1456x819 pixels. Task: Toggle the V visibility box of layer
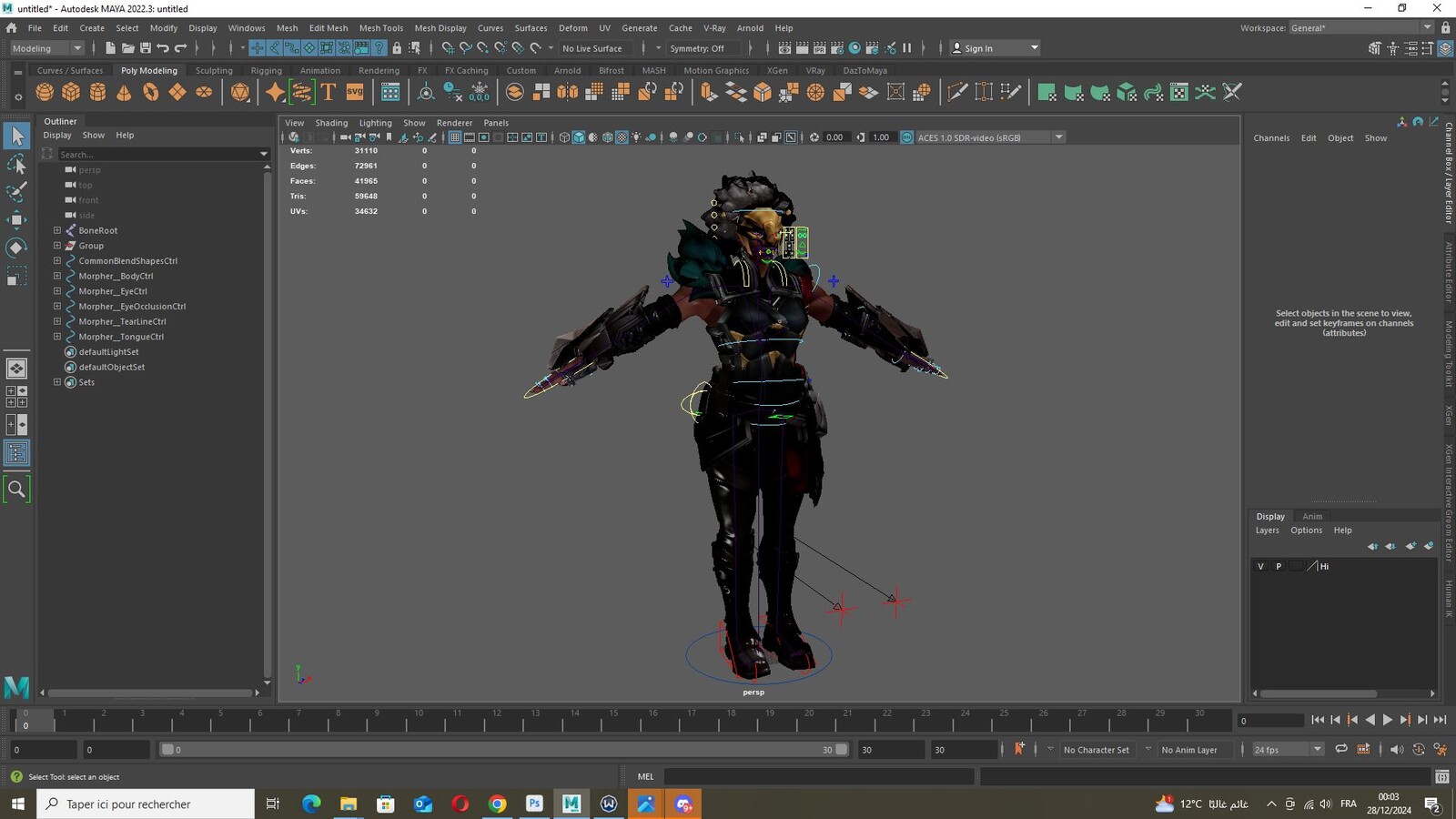(x=1260, y=566)
